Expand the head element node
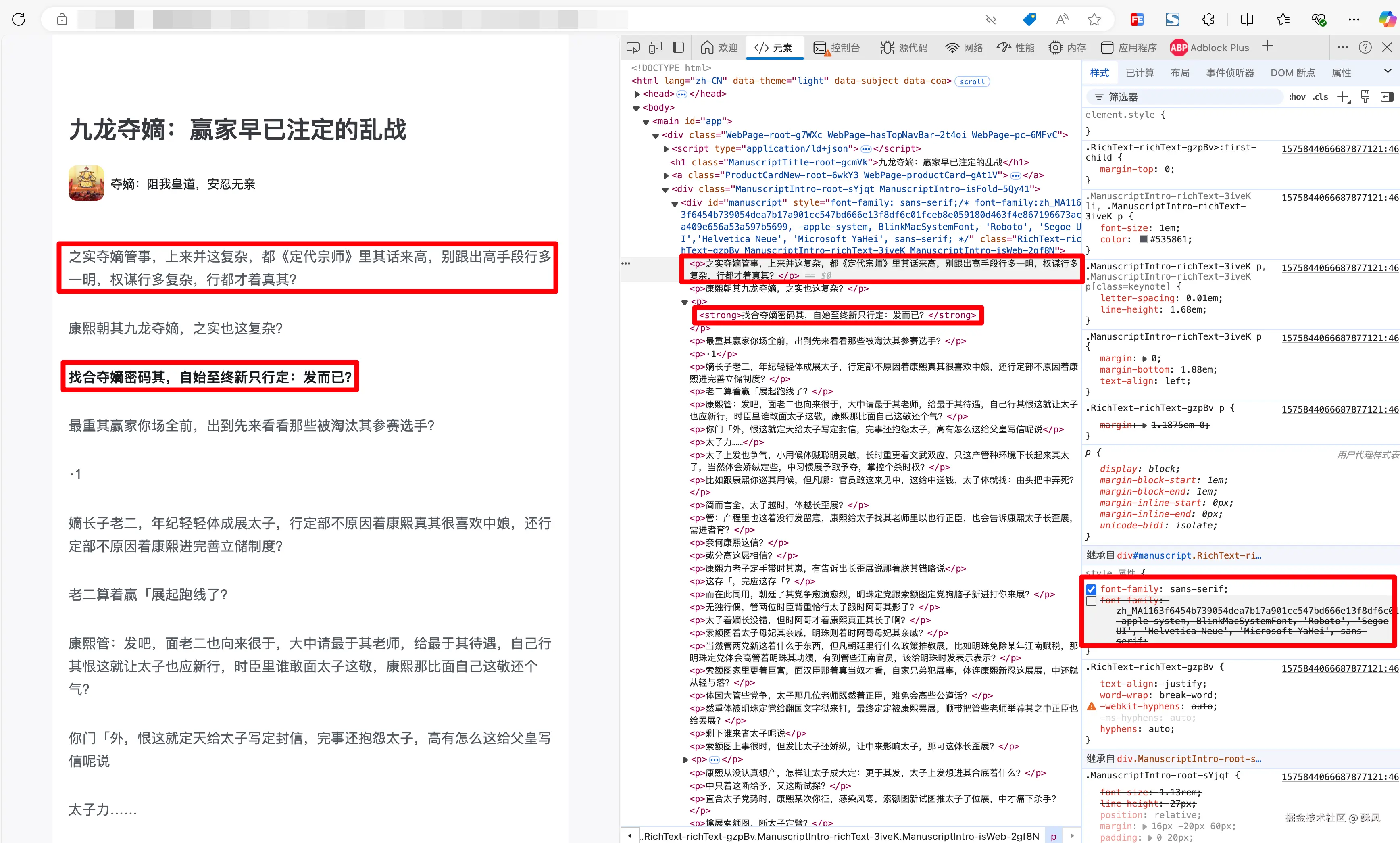The height and width of the screenshot is (843, 1400). [636, 94]
